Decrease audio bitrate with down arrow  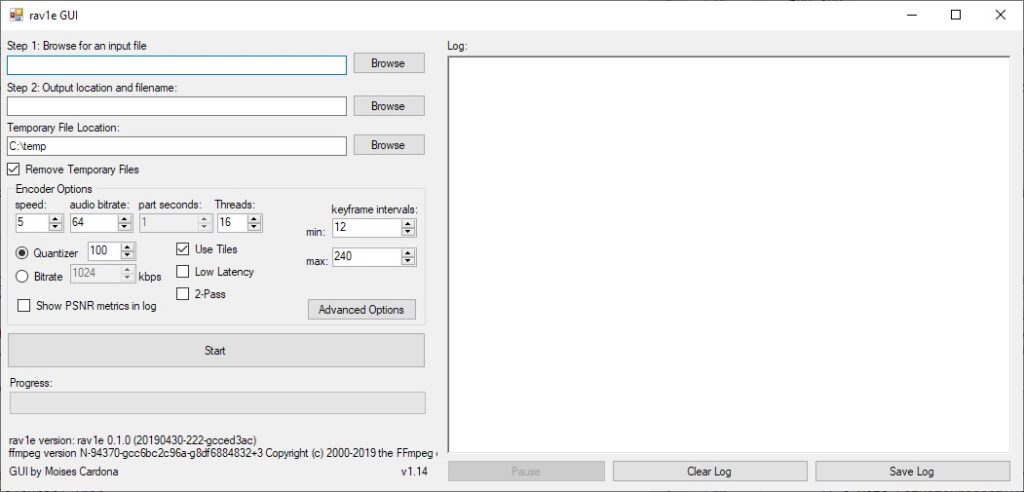click(125, 227)
